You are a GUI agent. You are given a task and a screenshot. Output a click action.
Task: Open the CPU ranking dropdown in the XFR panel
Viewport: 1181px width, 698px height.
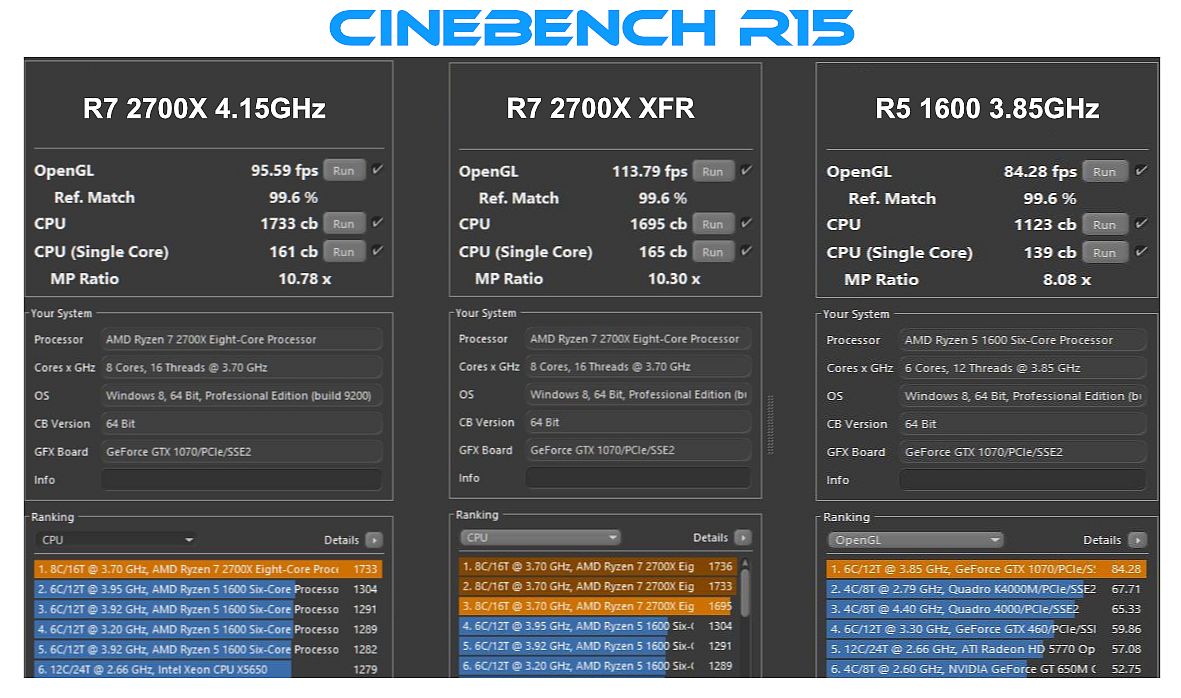point(540,538)
